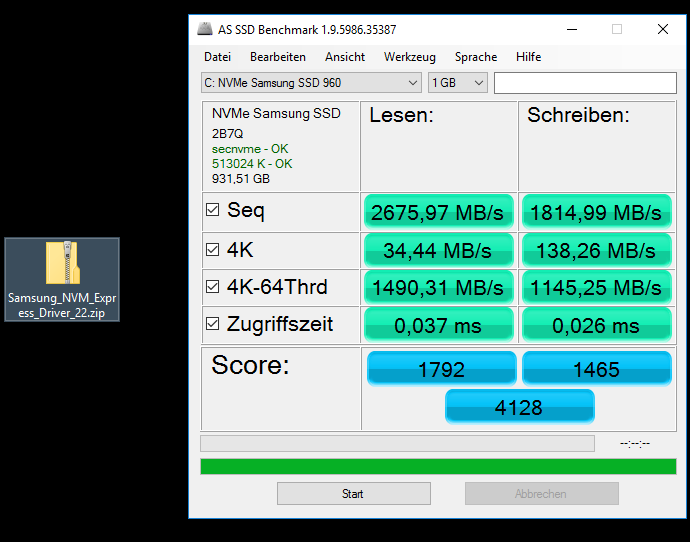Toggle the Seq test checkbox
The width and height of the screenshot is (690, 542).
point(213,210)
